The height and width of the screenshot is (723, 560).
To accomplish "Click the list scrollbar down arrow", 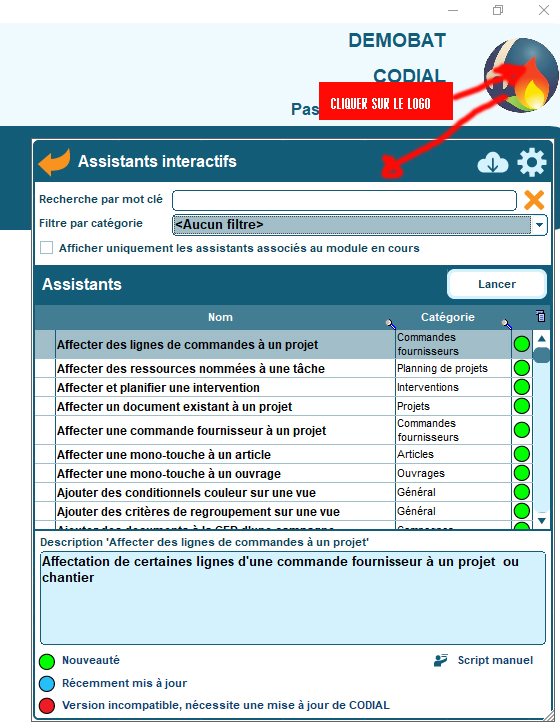I will point(542,521).
